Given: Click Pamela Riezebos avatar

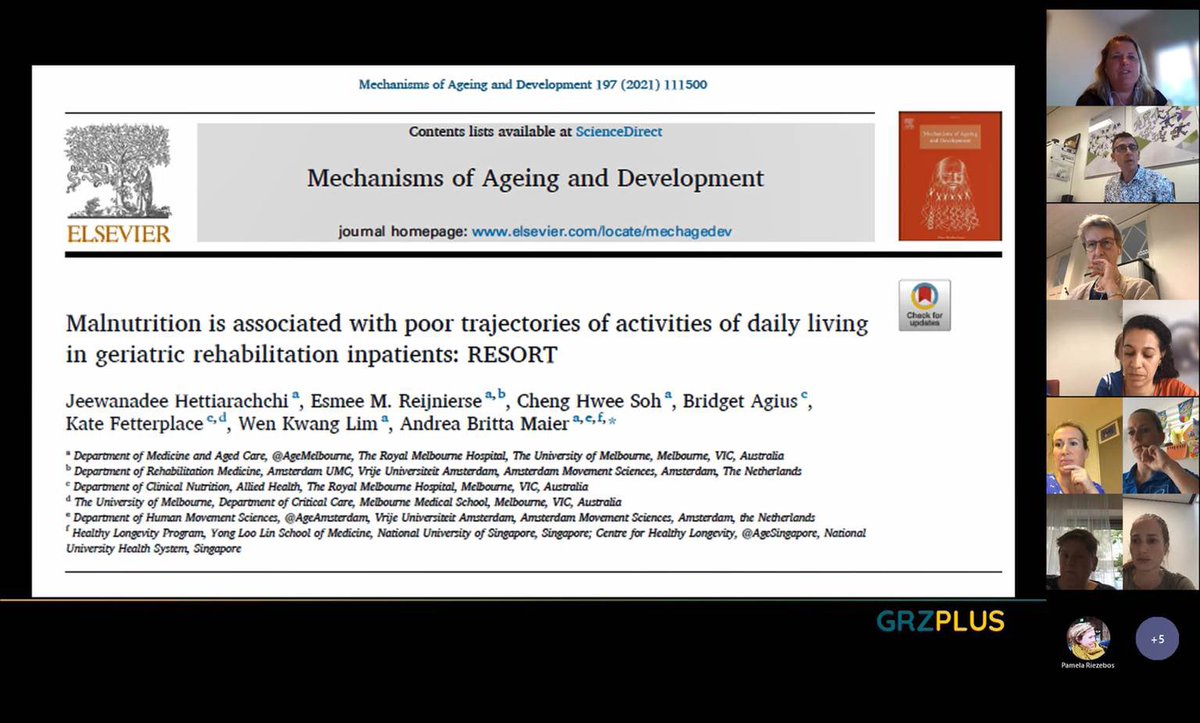Looking at the screenshot, I should pos(1088,638).
